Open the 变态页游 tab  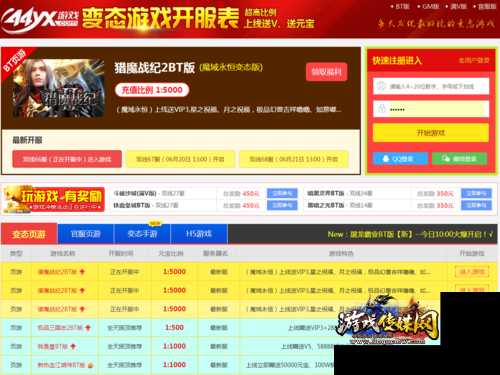pos(29,234)
